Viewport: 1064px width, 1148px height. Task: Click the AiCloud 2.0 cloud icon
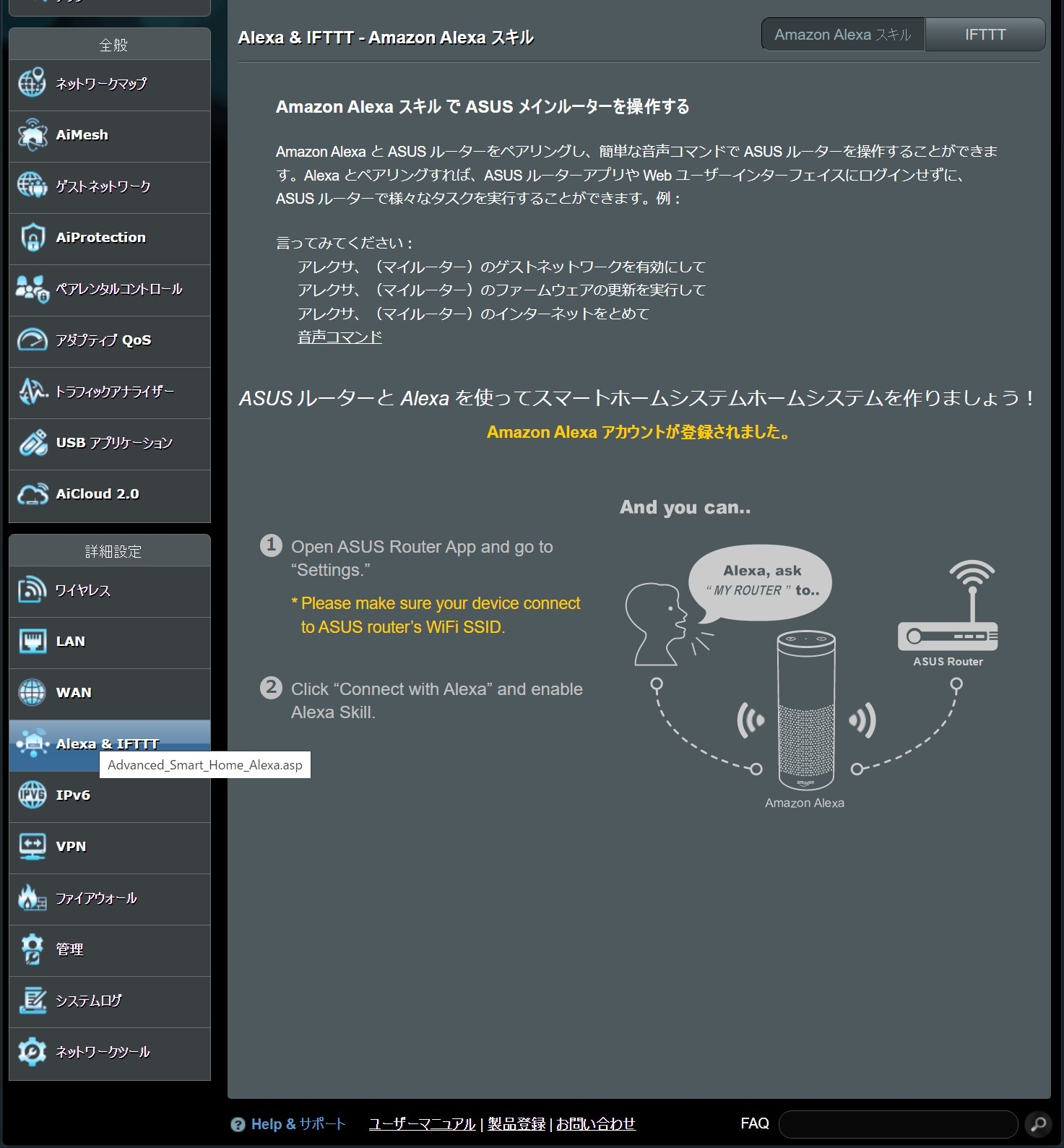[32, 494]
